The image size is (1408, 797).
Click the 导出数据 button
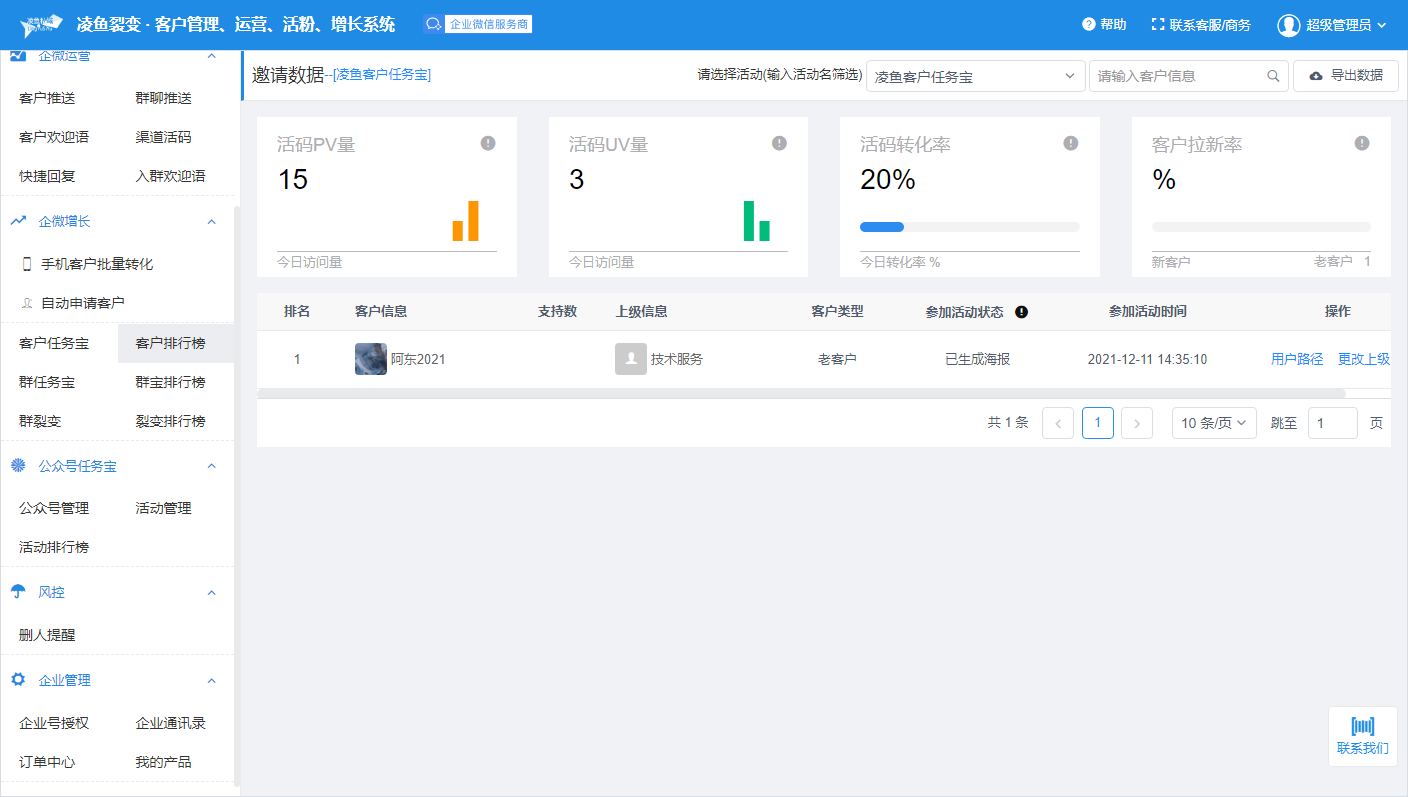tap(1345, 76)
